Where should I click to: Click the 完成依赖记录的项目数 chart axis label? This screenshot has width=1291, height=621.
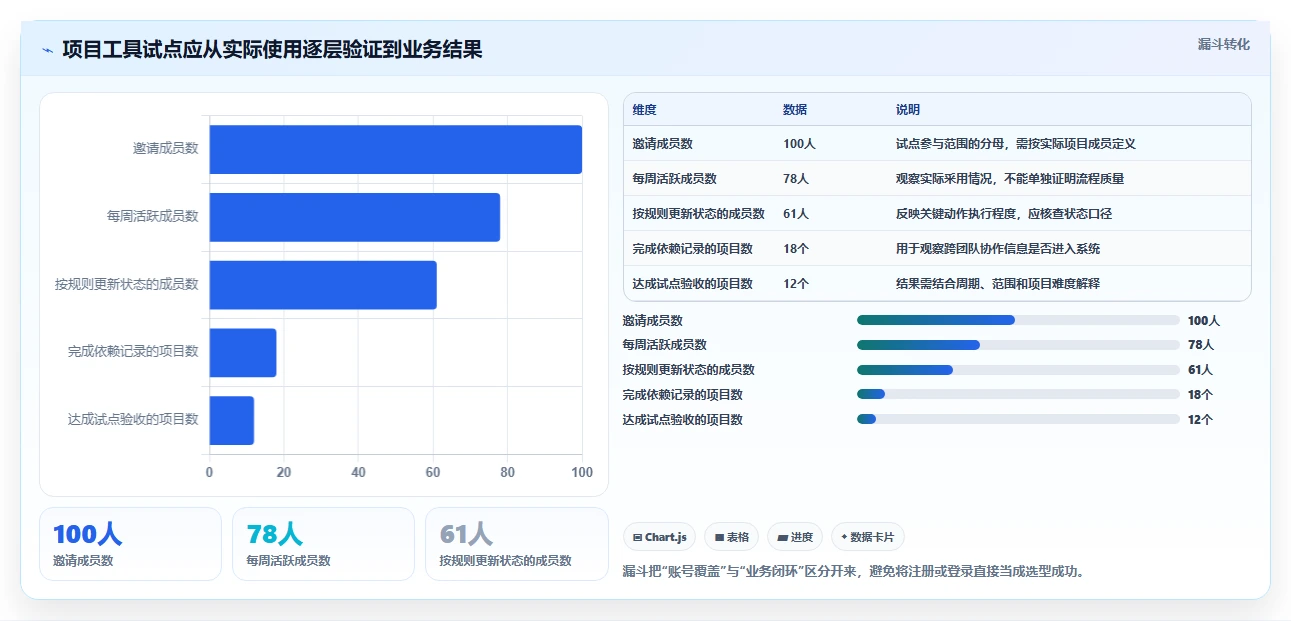pyautogui.click(x=133, y=352)
